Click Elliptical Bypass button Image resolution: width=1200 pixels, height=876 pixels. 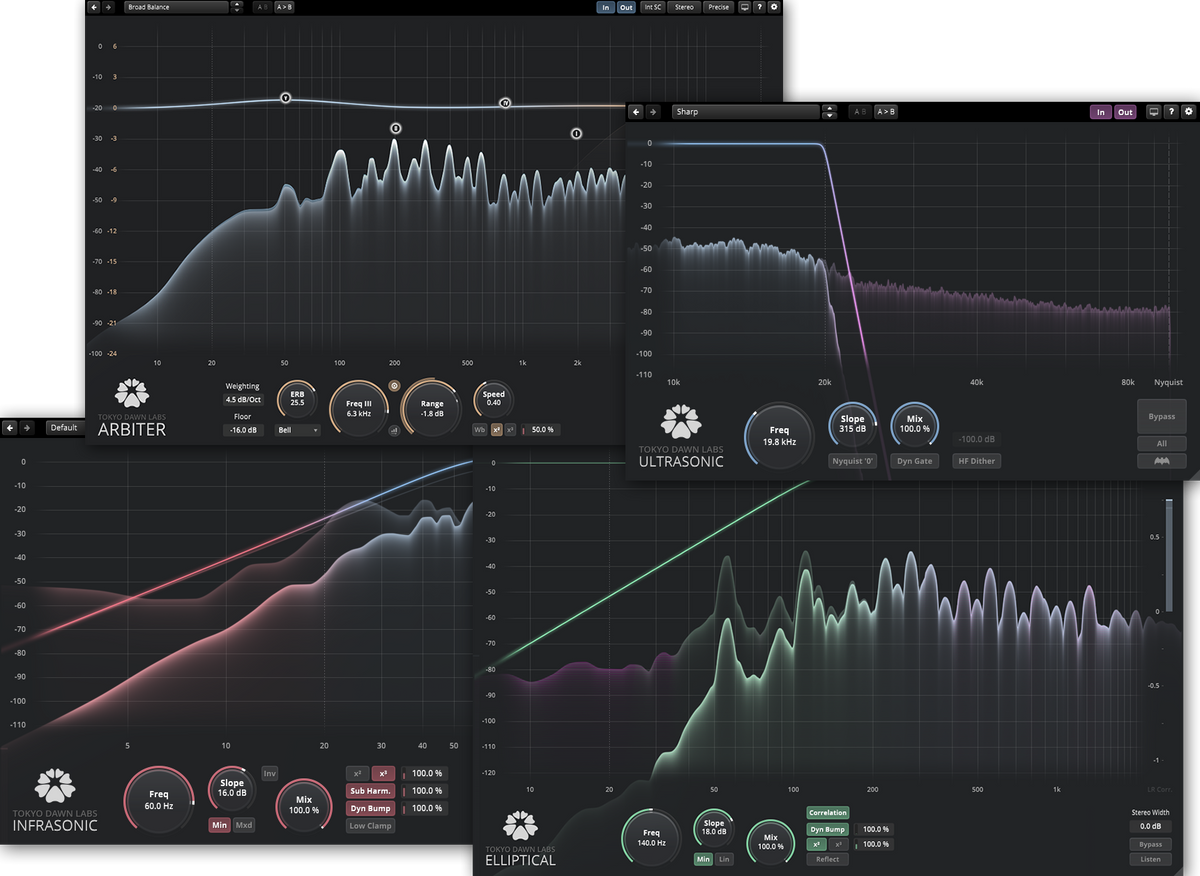click(1151, 844)
